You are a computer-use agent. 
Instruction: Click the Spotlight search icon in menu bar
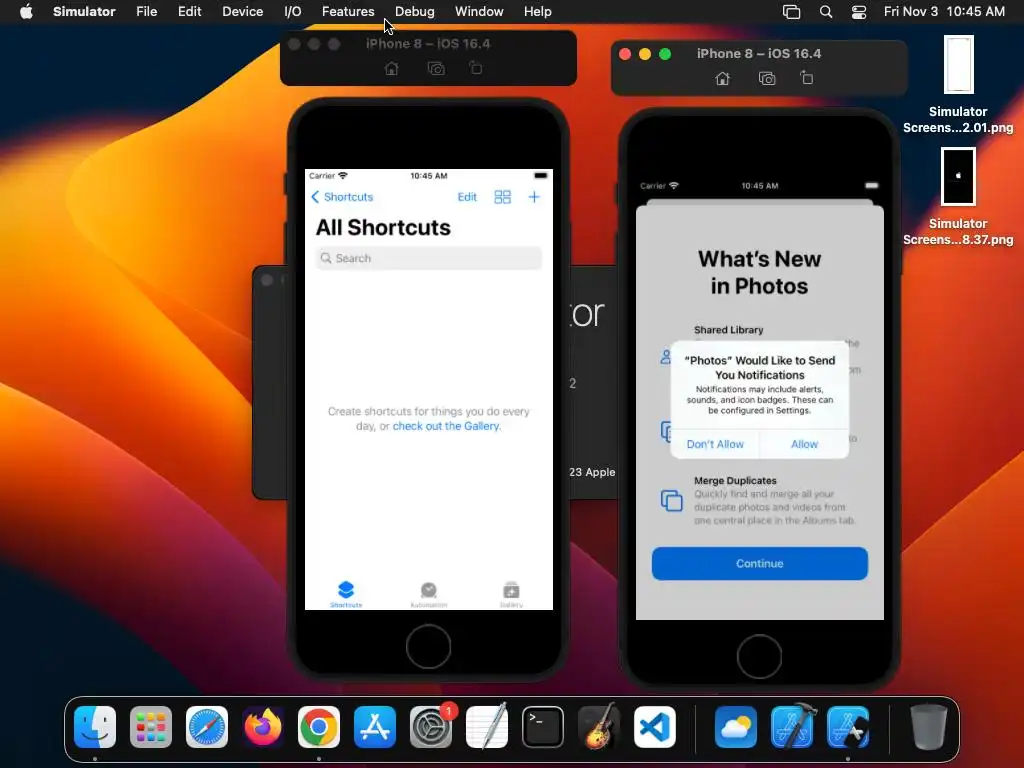825,12
